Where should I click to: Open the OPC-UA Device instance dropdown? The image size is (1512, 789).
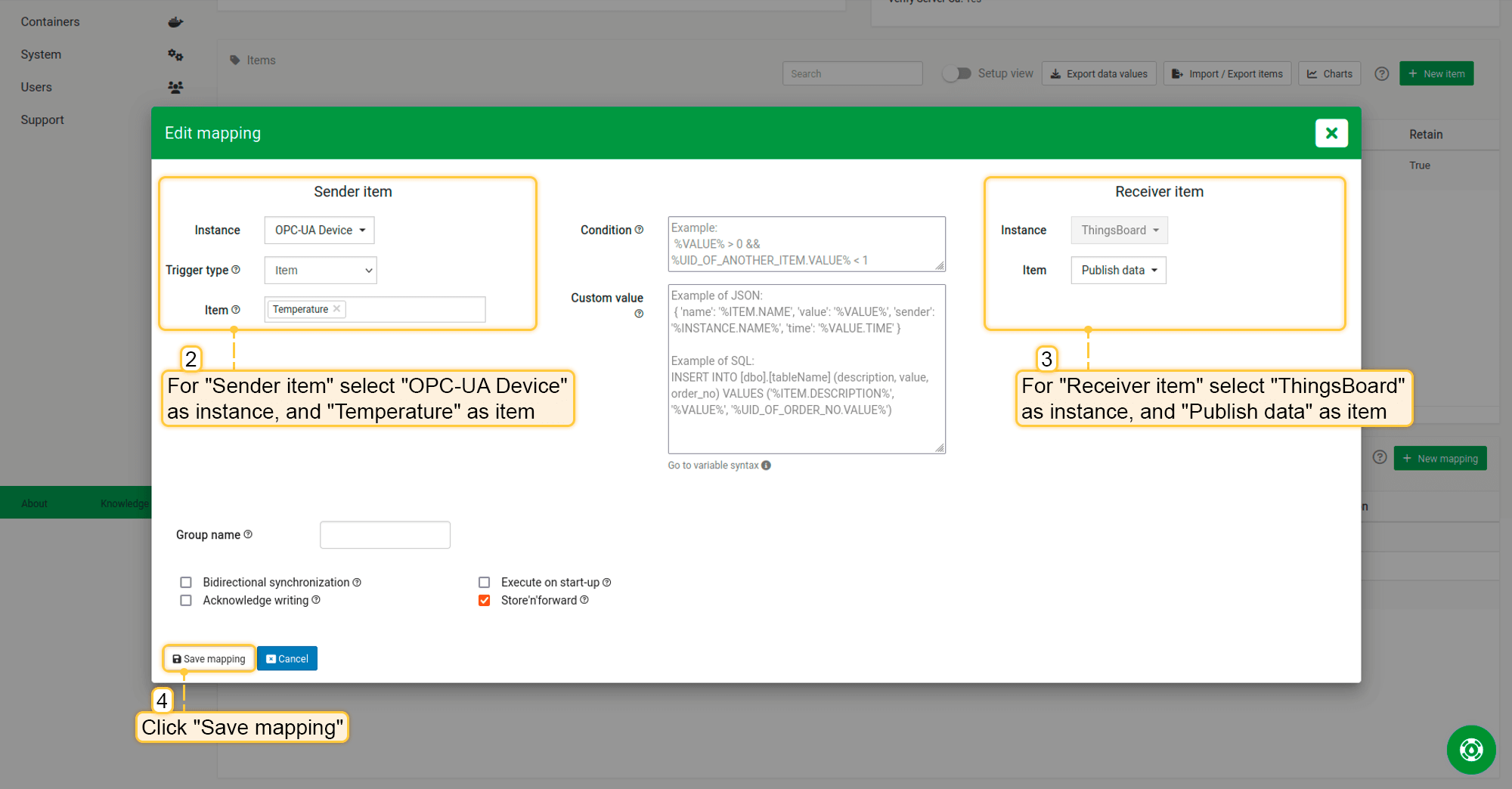(319, 231)
